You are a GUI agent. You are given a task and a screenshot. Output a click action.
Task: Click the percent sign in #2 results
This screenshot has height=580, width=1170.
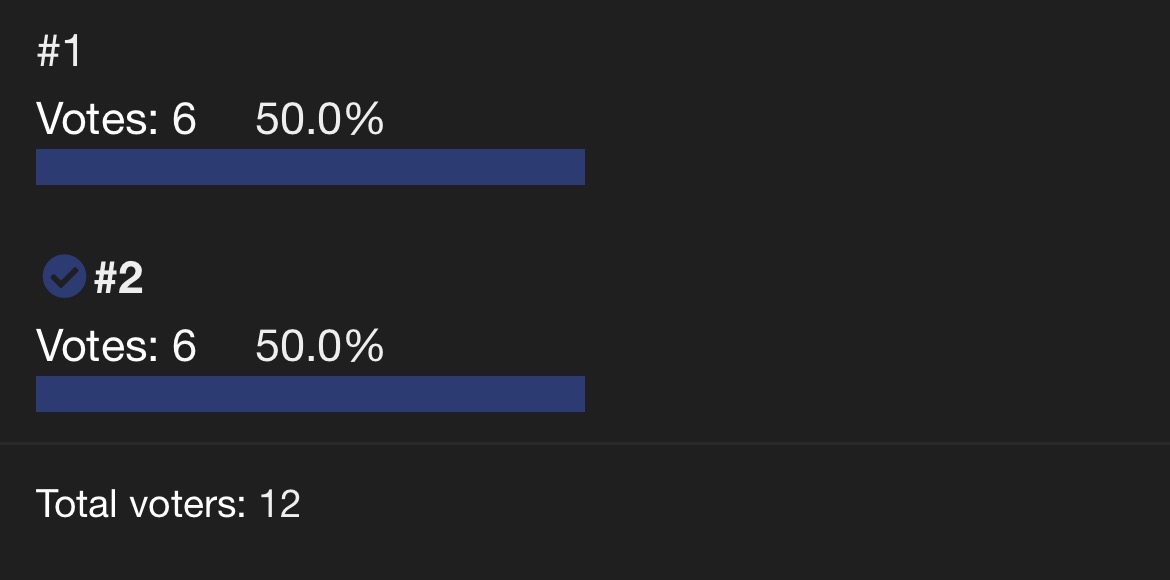coord(366,346)
